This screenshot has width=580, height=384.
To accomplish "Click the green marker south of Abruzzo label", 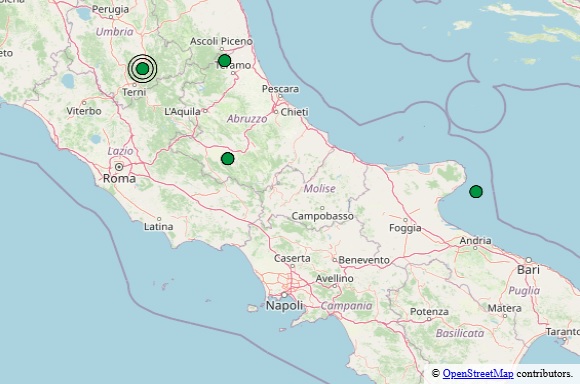I will (x=227, y=159).
